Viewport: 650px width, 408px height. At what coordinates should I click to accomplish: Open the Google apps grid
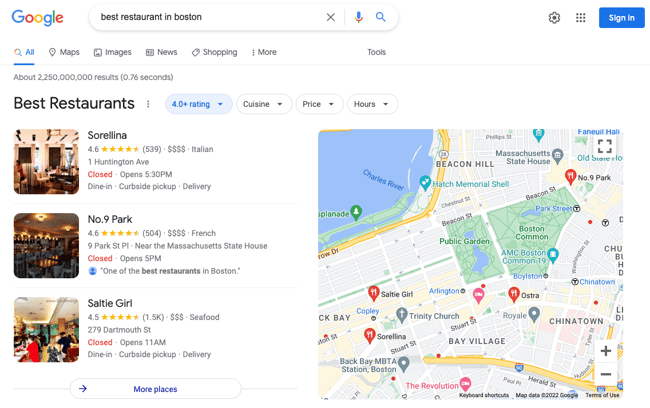point(580,18)
